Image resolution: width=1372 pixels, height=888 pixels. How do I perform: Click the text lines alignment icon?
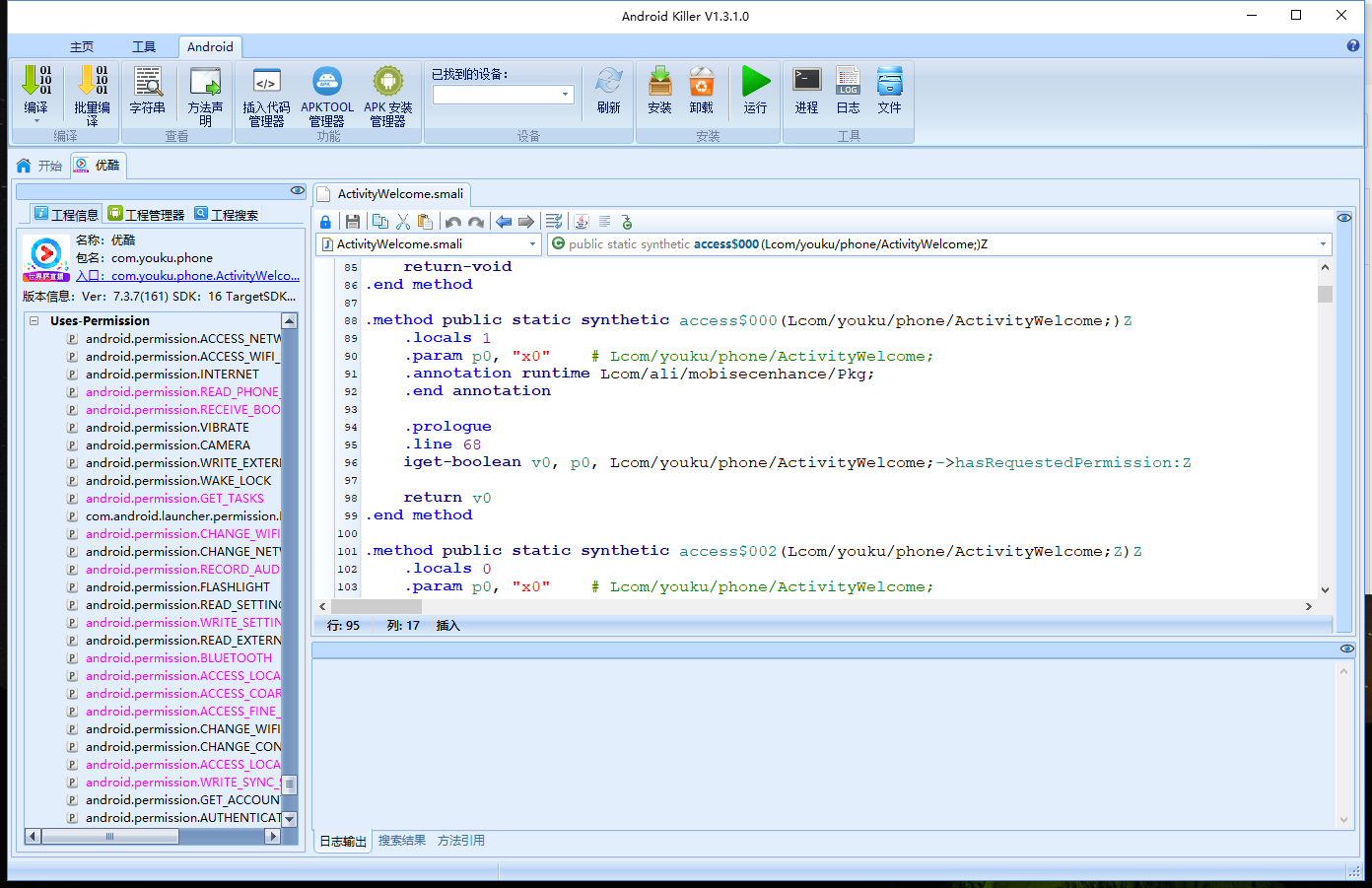pyautogui.click(x=605, y=222)
